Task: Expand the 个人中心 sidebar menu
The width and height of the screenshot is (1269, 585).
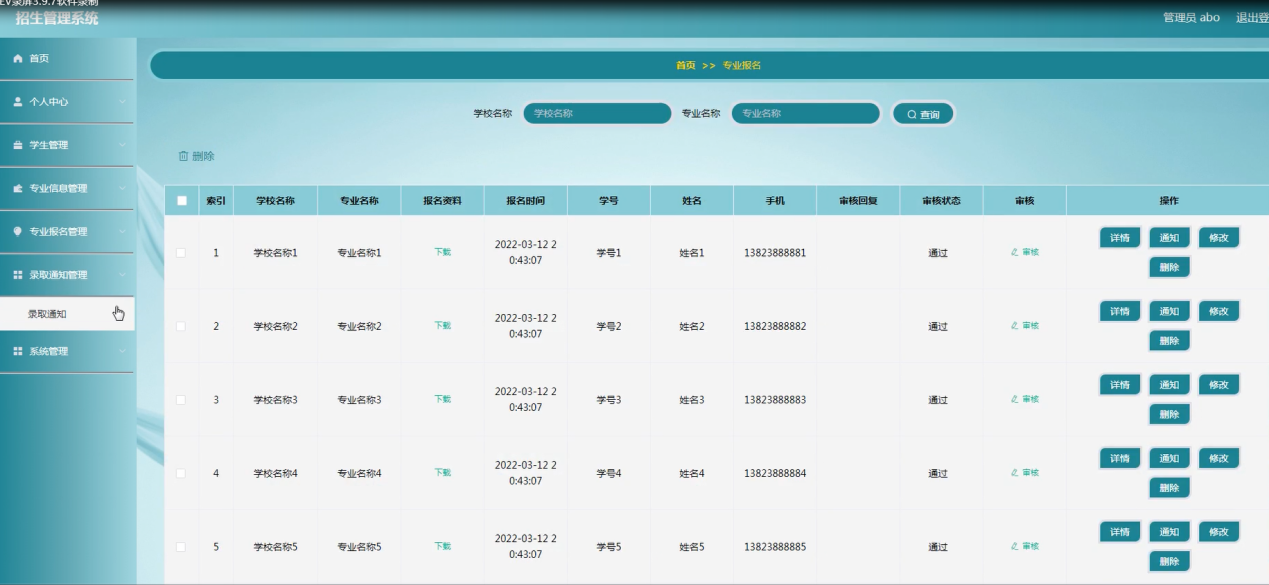Action: pos(66,102)
